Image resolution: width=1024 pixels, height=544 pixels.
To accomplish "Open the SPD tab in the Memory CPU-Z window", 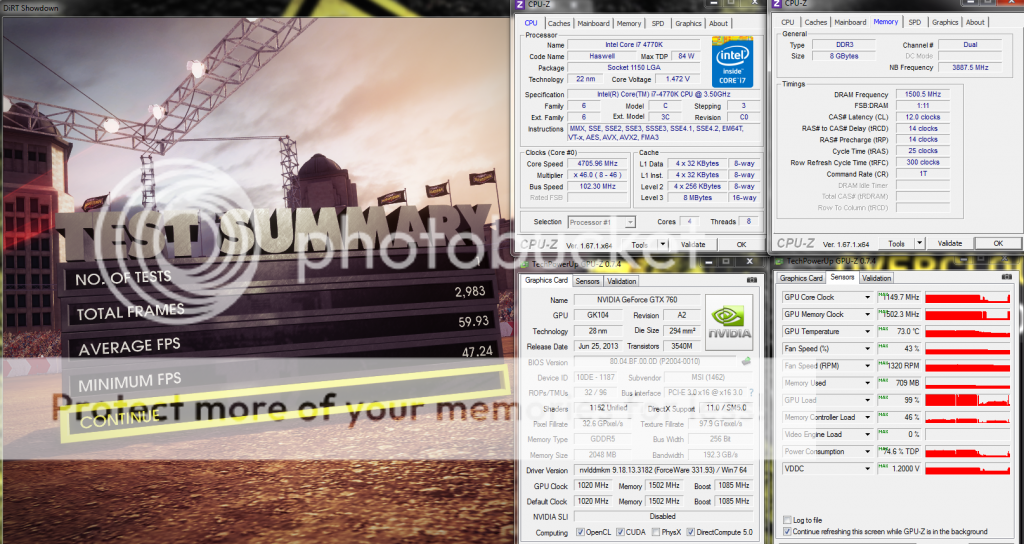I will tap(914, 22).
